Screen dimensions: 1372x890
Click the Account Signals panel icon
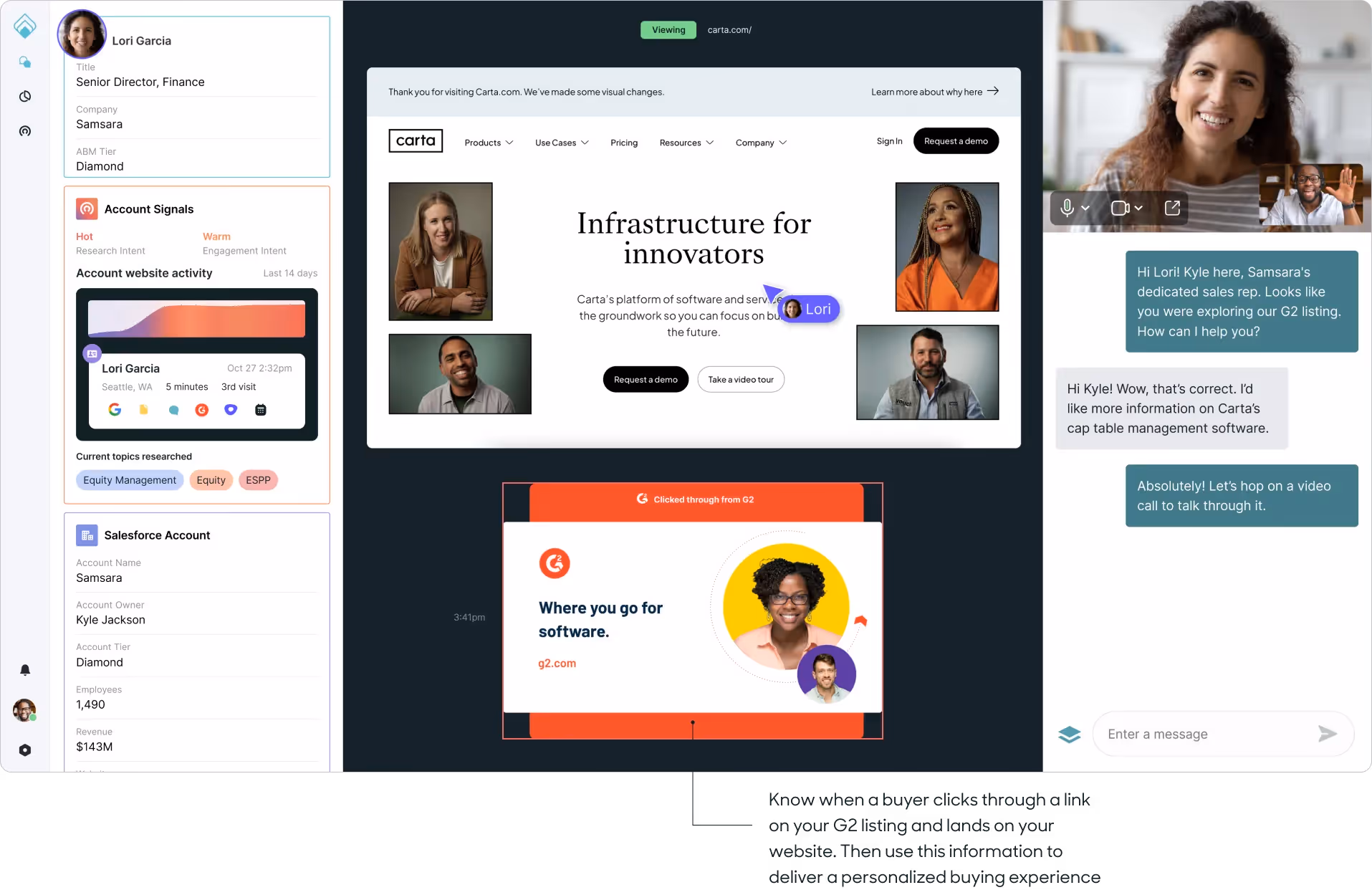(x=87, y=209)
